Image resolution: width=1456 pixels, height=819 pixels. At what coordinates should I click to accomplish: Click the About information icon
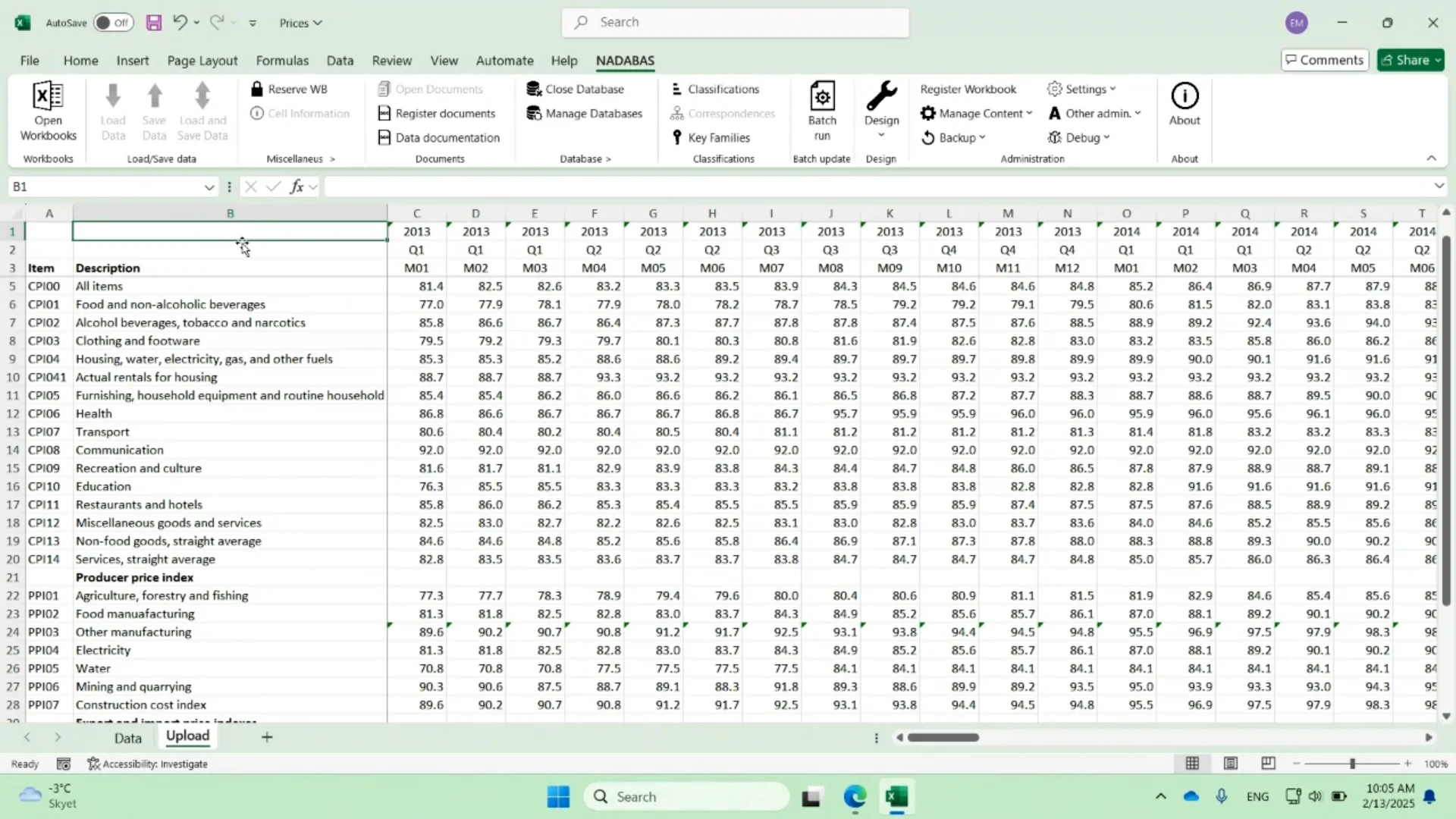(1184, 106)
